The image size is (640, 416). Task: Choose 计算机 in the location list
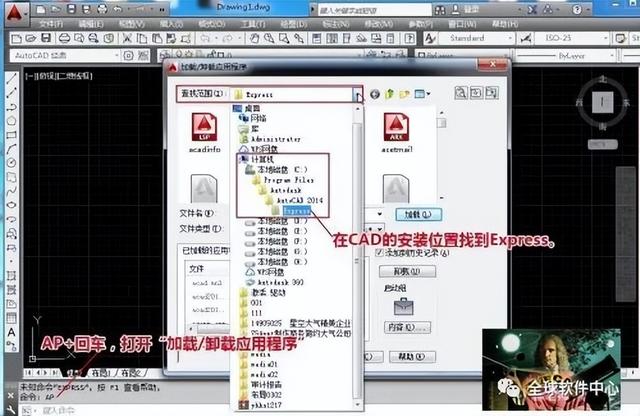pyautogui.click(x=256, y=159)
